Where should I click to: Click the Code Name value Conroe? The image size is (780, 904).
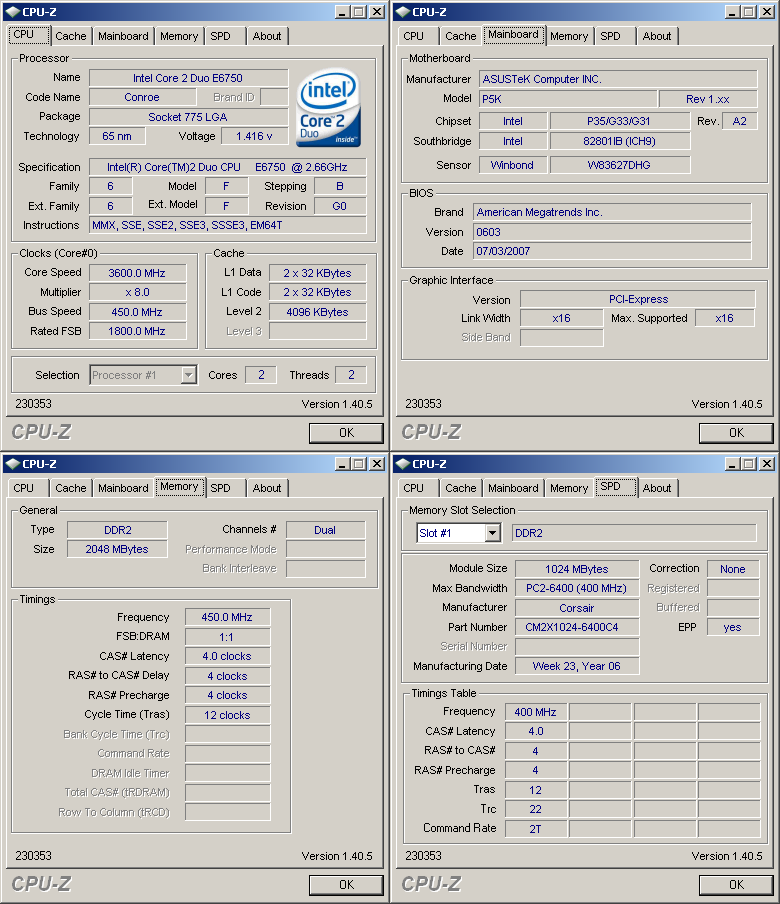pyautogui.click(x=142, y=97)
